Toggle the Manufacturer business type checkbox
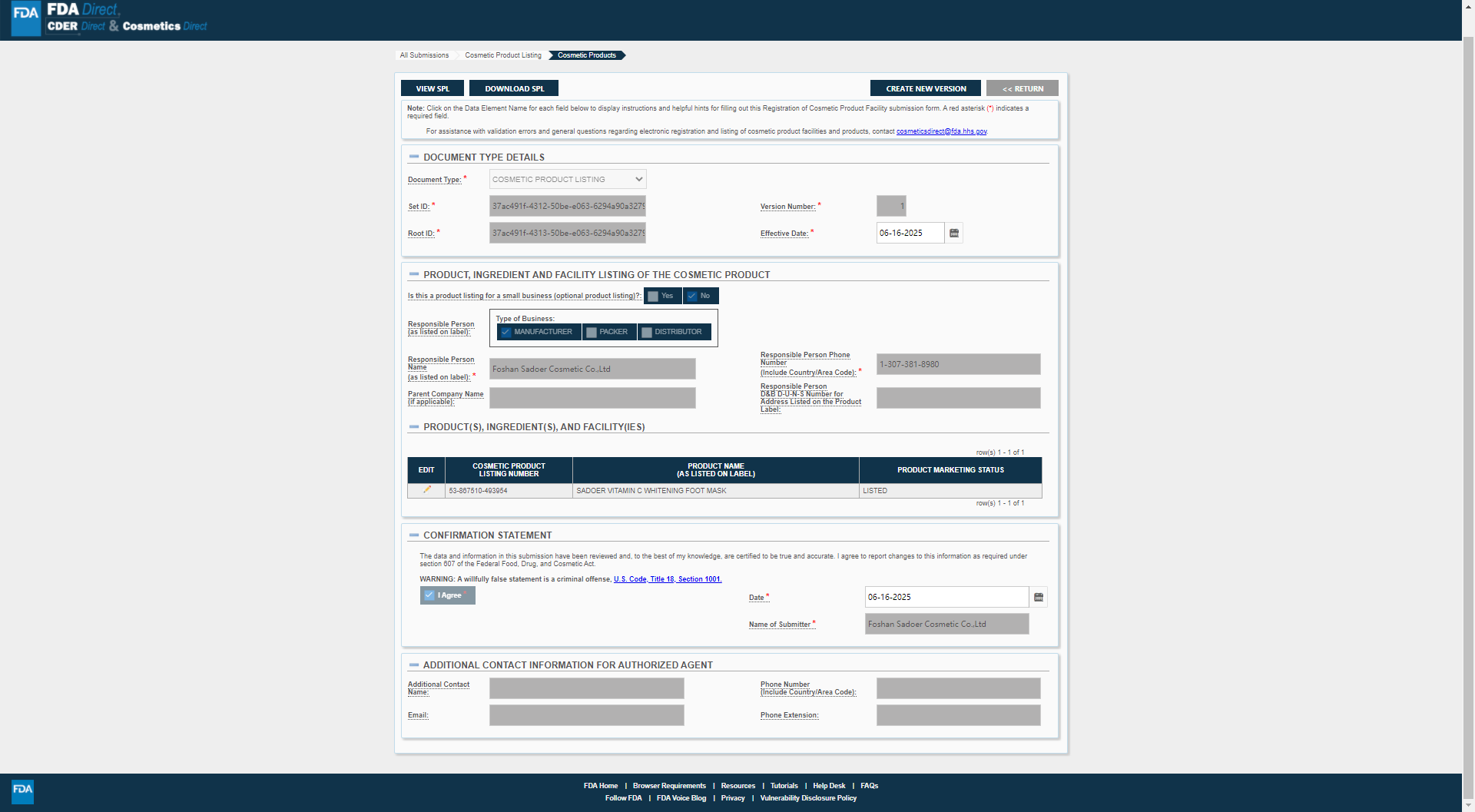Screen dimensions: 1475x812 [506, 332]
